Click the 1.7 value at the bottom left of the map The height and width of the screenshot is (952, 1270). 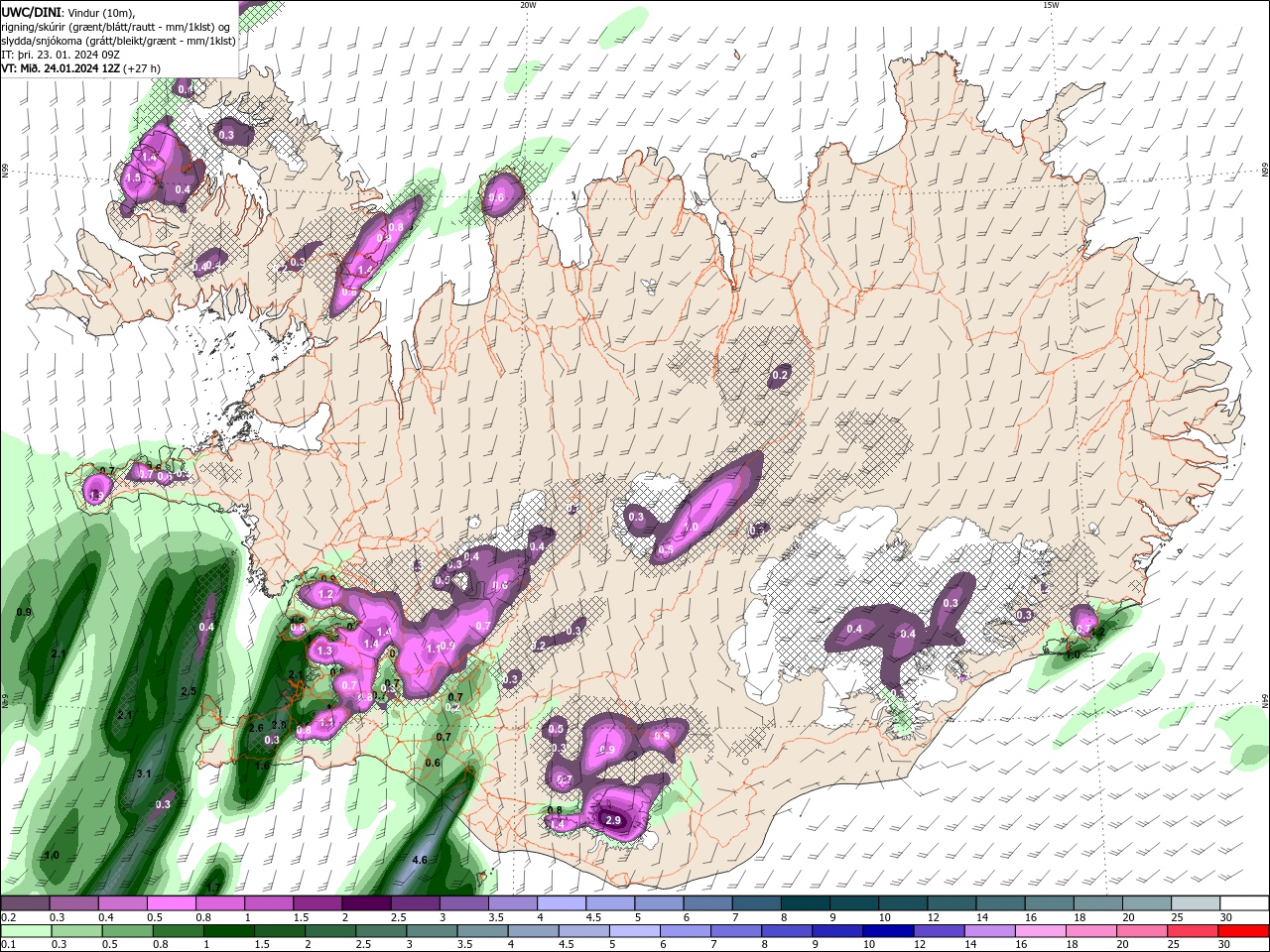212,887
